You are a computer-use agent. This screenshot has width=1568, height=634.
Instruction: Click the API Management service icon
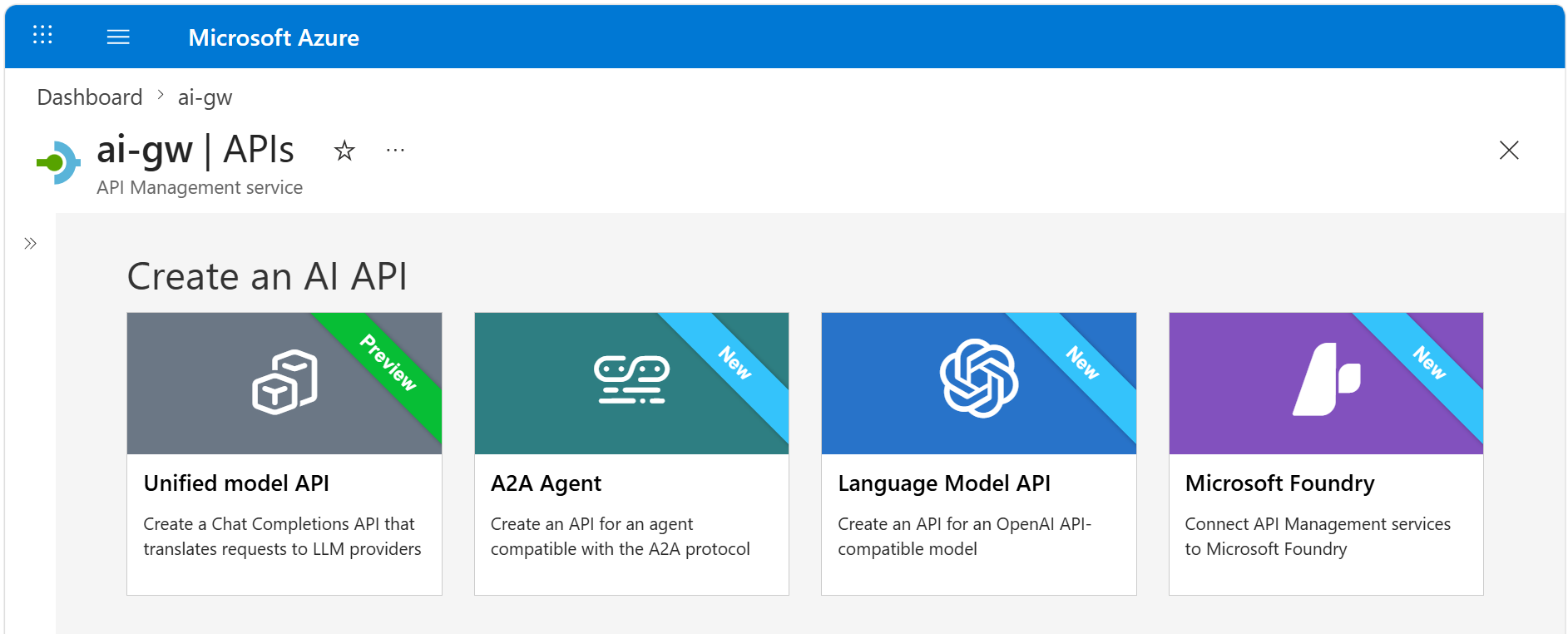point(58,163)
